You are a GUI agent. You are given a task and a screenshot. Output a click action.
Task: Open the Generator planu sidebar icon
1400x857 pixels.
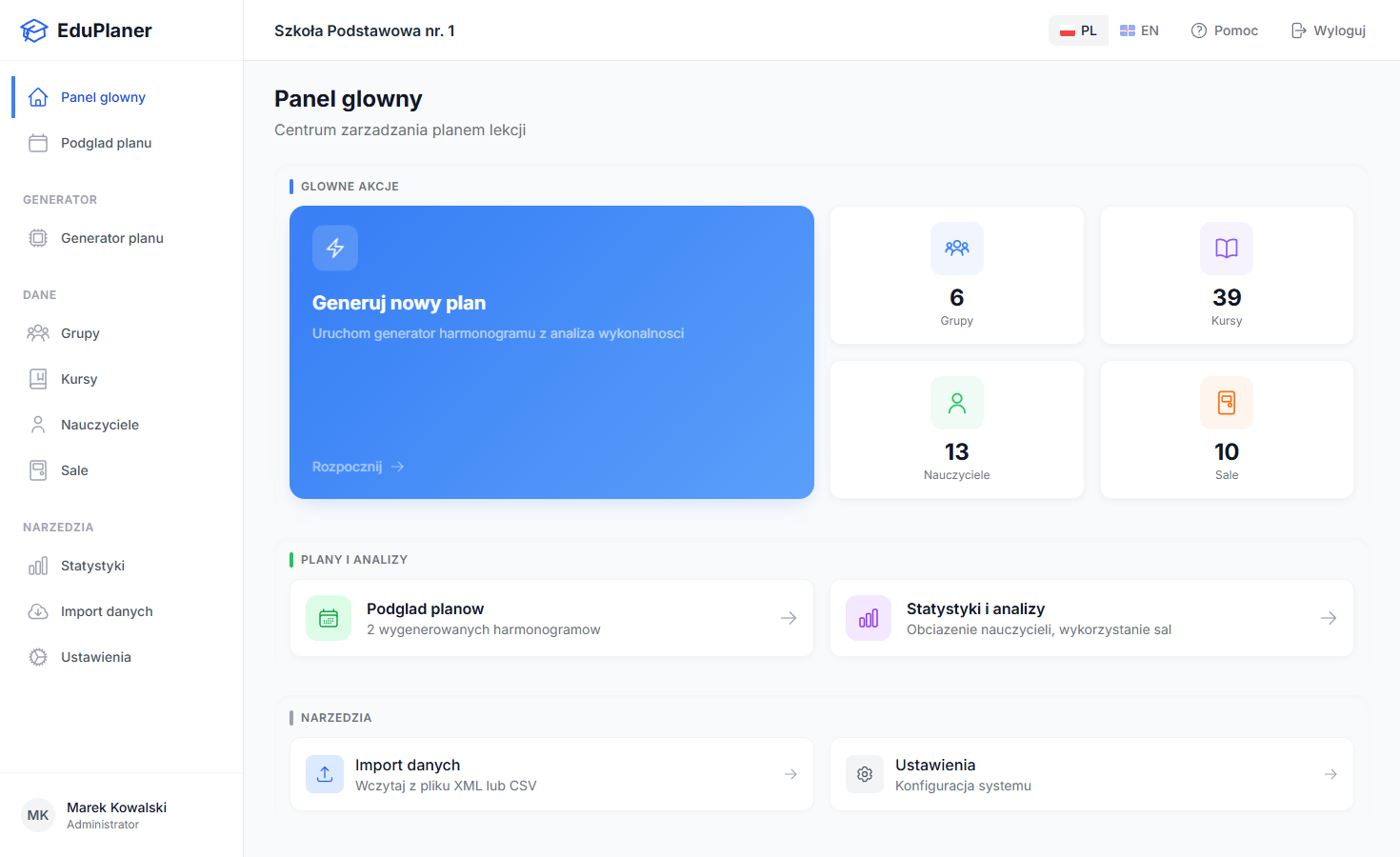tap(38, 238)
